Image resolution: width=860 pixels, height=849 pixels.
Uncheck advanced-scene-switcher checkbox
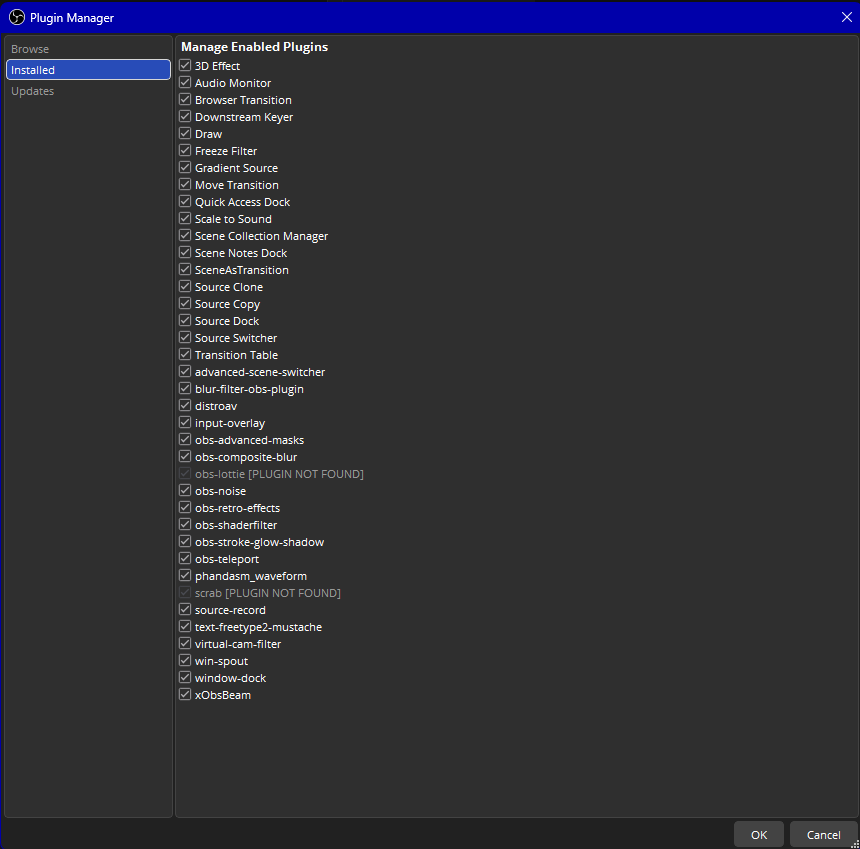click(185, 372)
